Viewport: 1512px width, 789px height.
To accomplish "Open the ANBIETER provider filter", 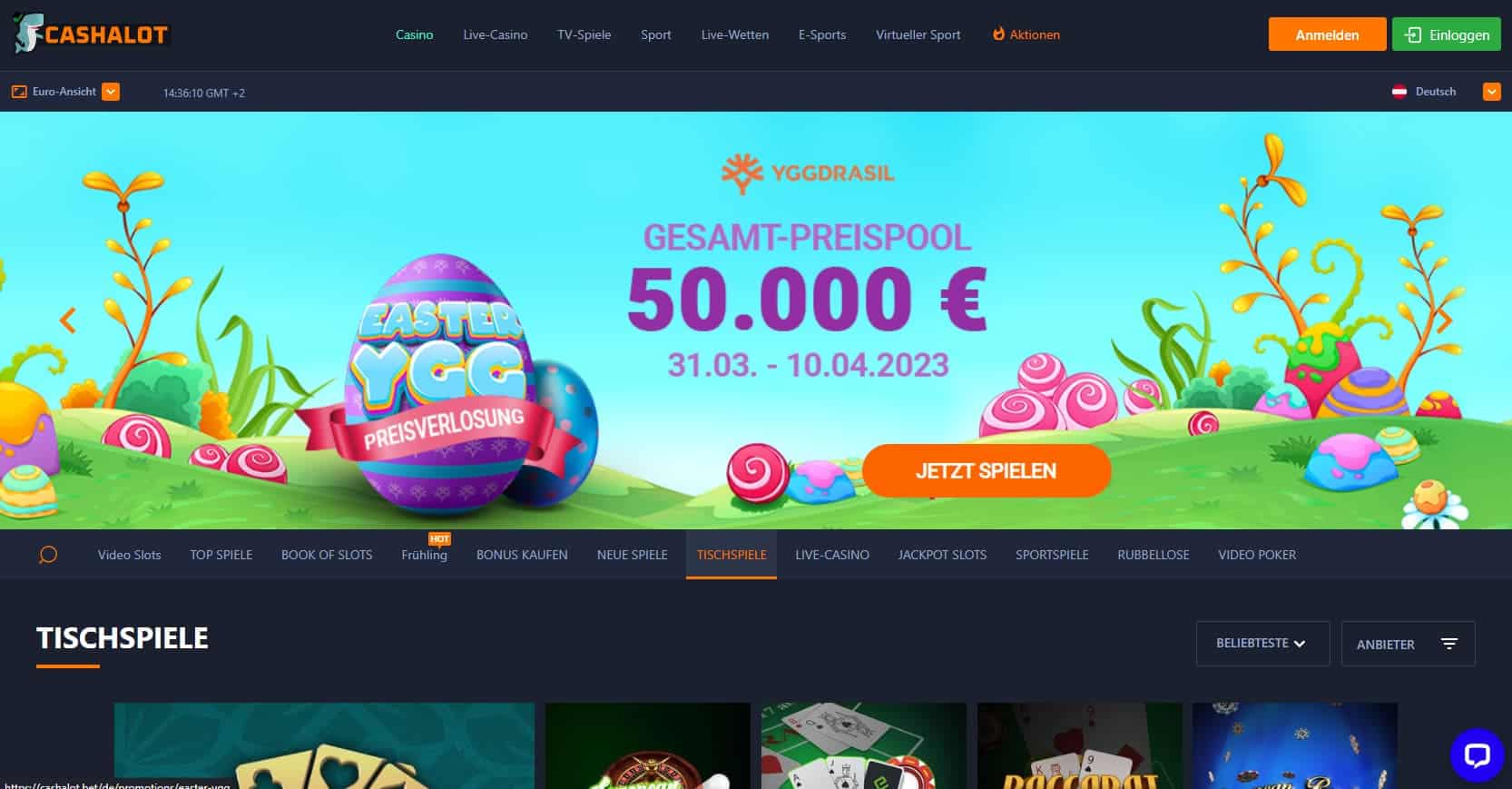I will click(x=1408, y=644).
